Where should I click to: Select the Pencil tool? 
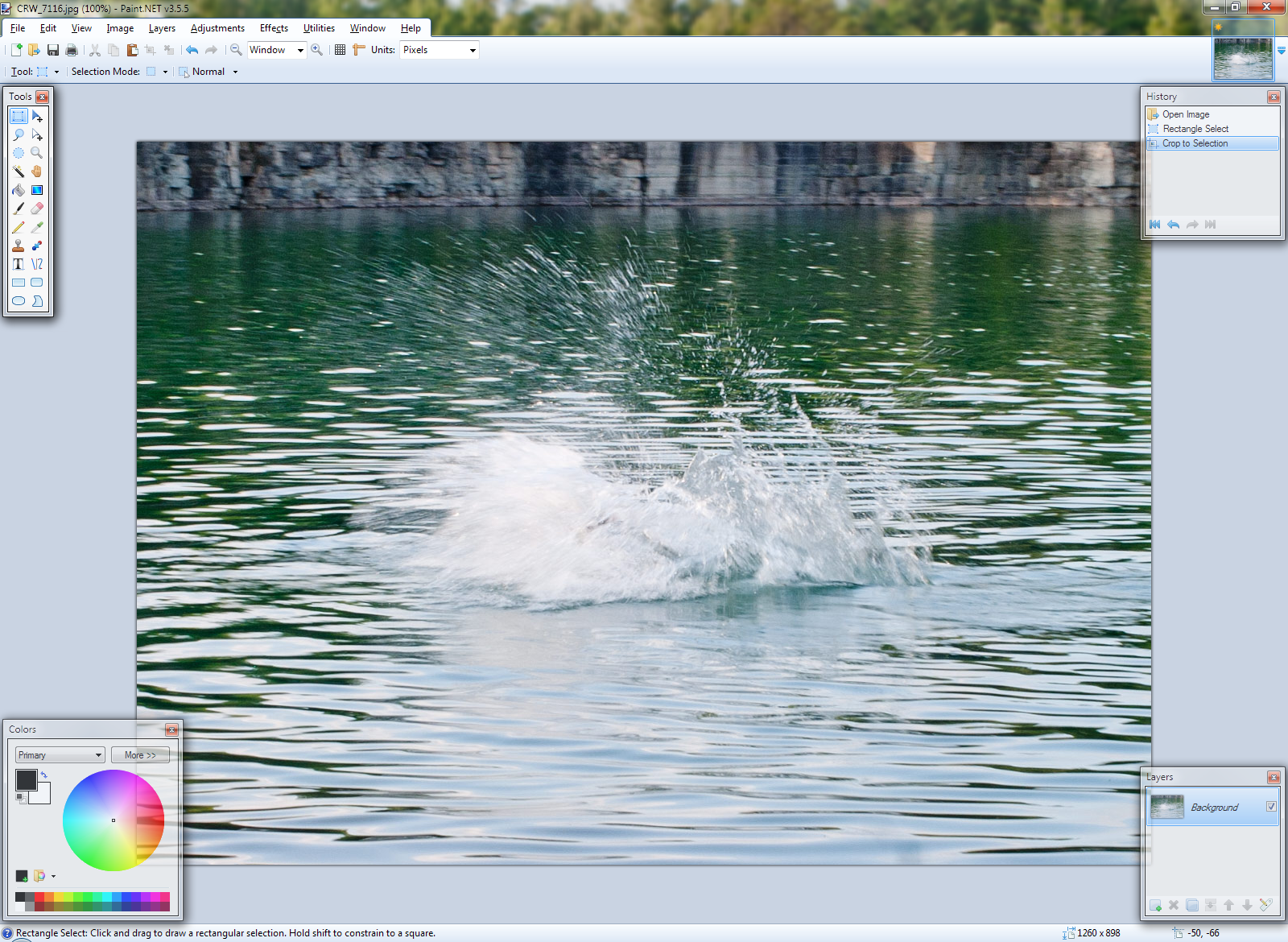[19, 227]
